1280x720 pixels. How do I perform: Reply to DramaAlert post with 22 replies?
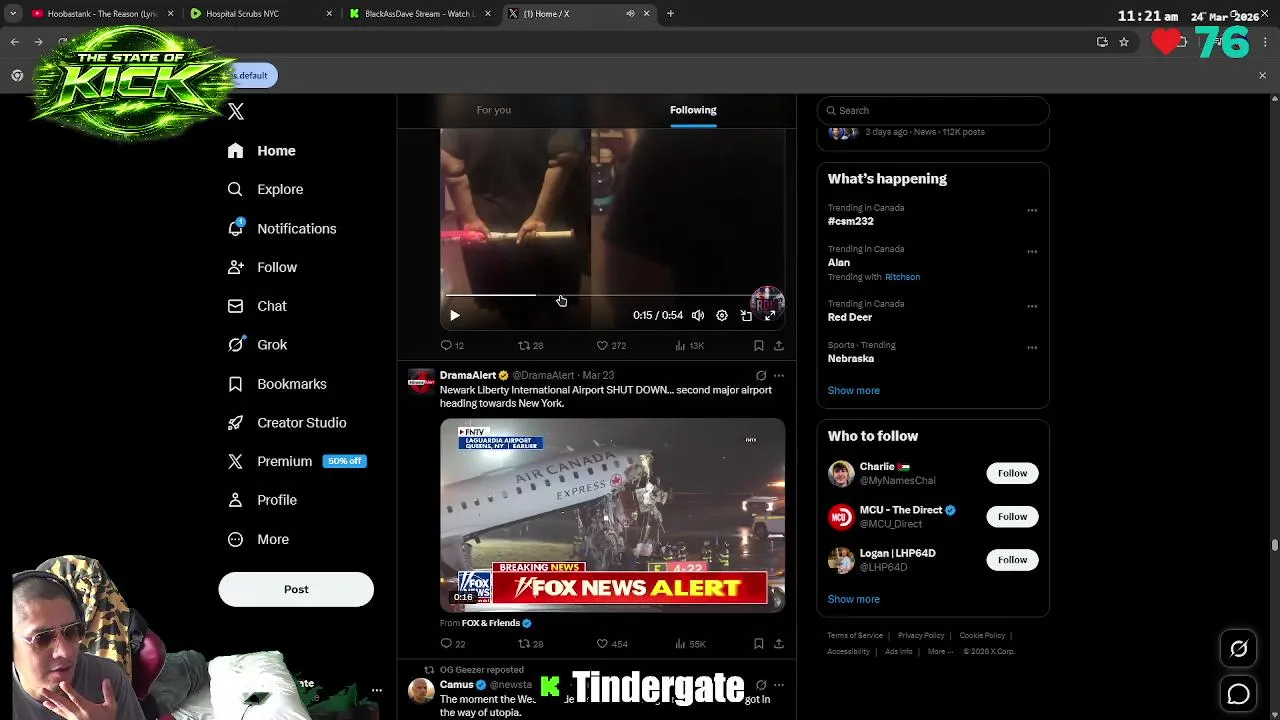click(452, 644)
